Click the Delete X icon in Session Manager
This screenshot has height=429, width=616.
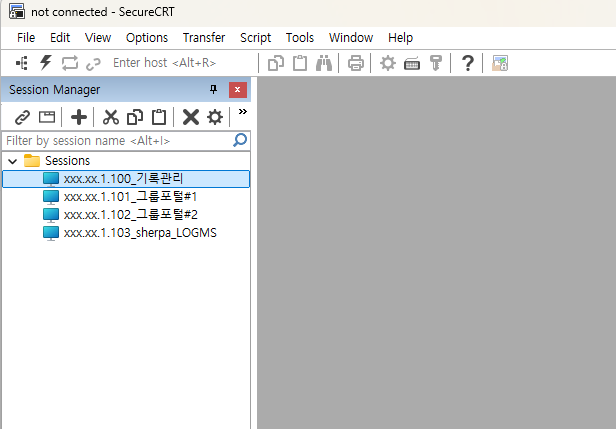coord(191,117)
